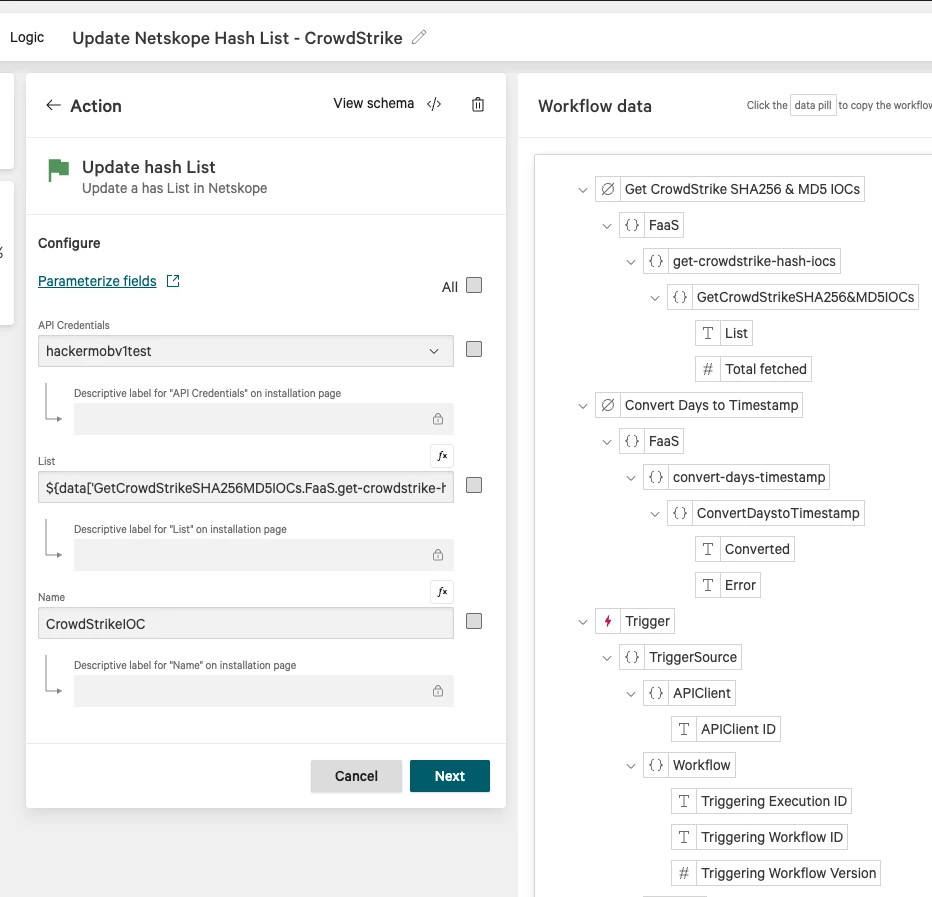Click icon beside Convert Days to Timestamp
Viewport: 932px width, 897px height.
click(607, 405)
